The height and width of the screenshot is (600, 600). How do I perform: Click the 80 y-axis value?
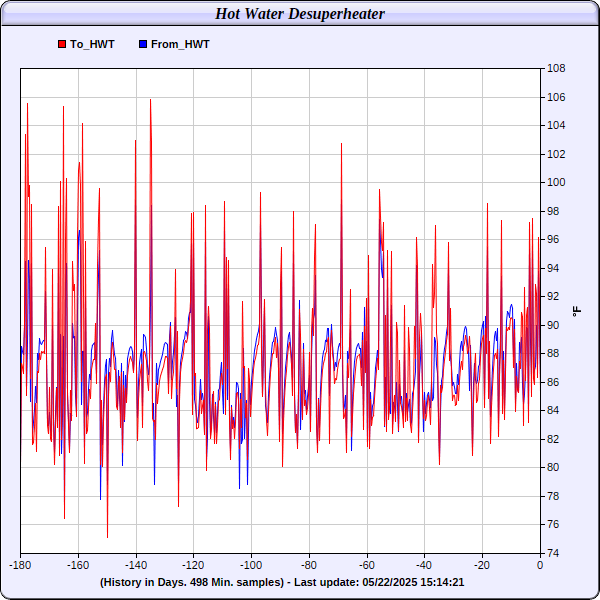tap(554, 468)
